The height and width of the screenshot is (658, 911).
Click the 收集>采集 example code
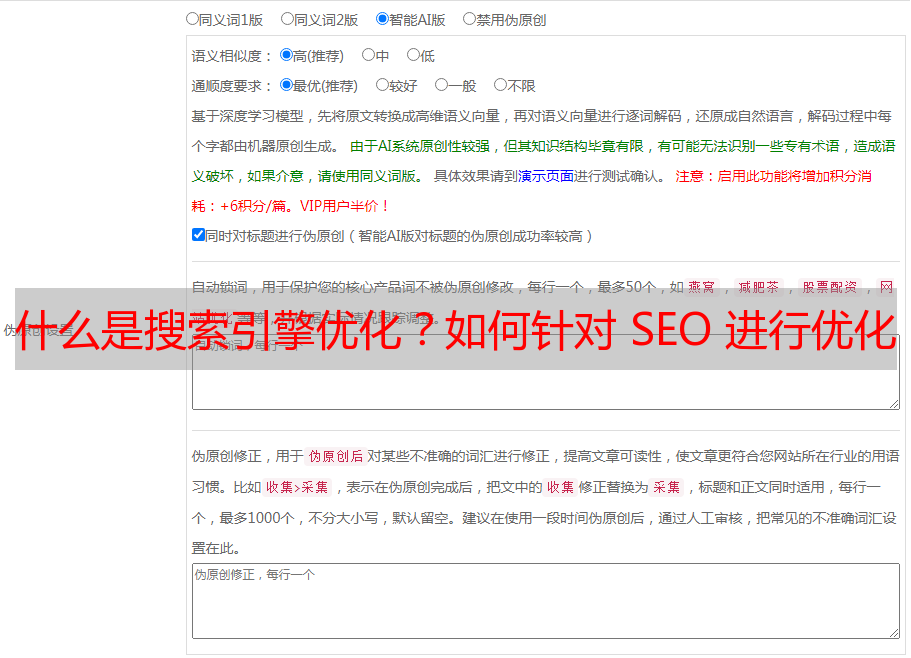pyautogui.click(x=297, y=487)
